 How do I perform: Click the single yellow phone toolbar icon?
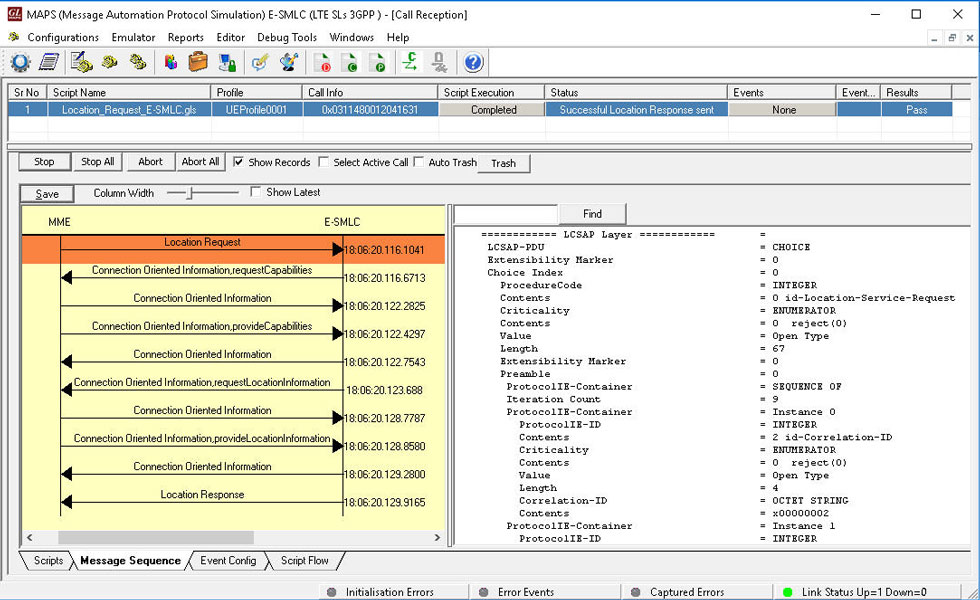[x=110, y=62]
